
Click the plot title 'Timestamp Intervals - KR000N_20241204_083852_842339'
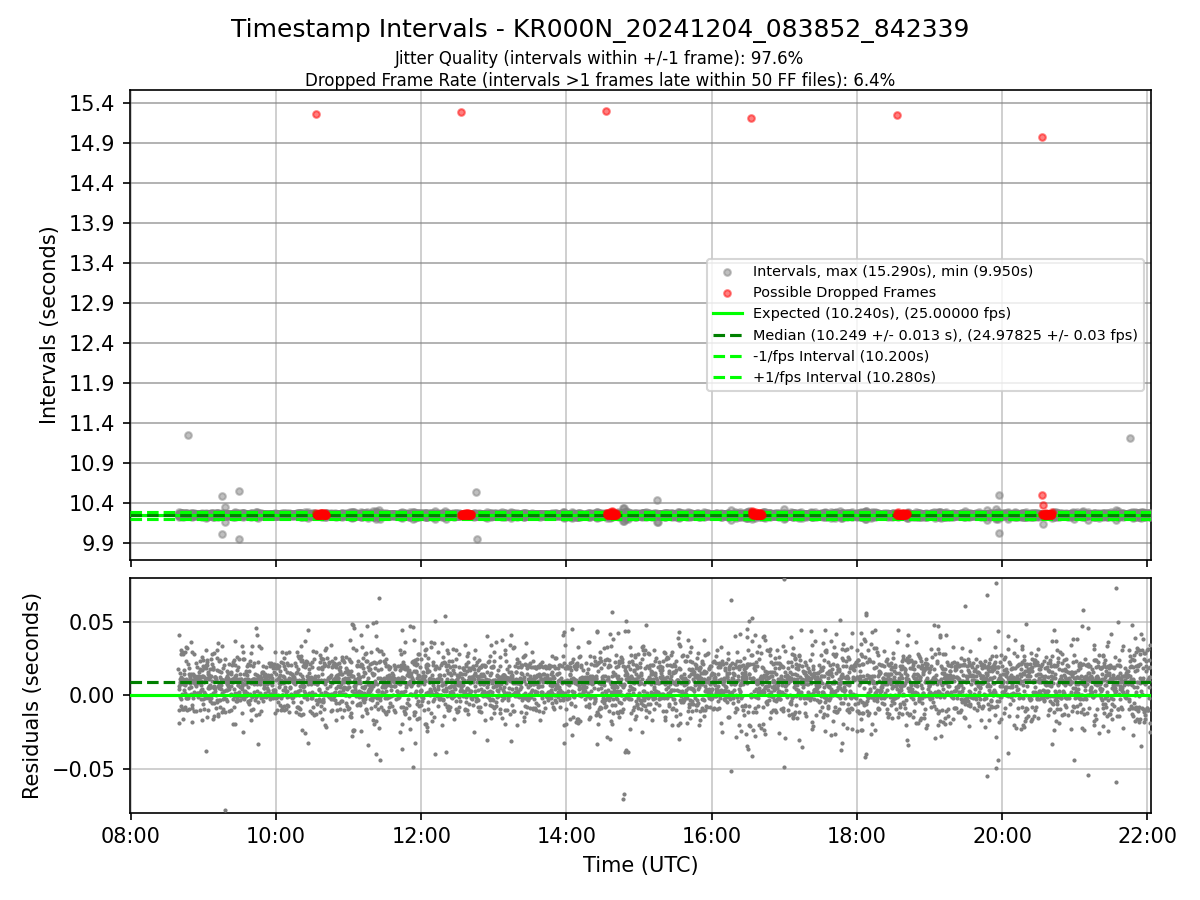click(600, 29)
